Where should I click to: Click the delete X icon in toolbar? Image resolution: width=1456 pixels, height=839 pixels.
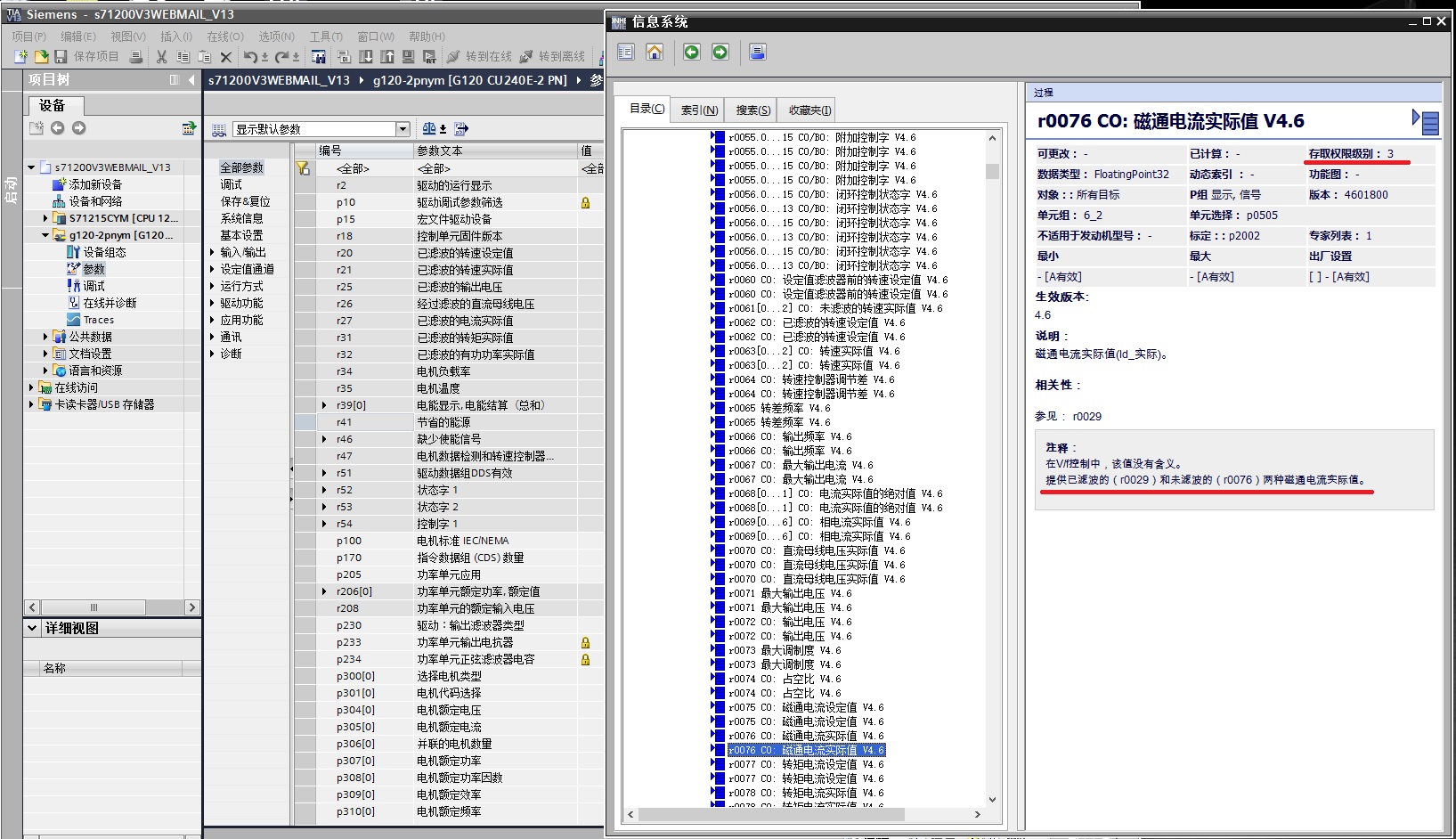pyautogui.click(x=226, y=56)
